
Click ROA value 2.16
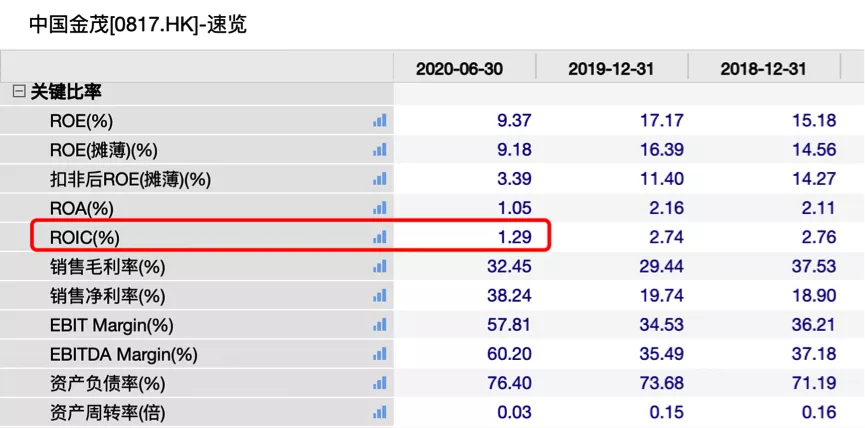coord(666,208)
